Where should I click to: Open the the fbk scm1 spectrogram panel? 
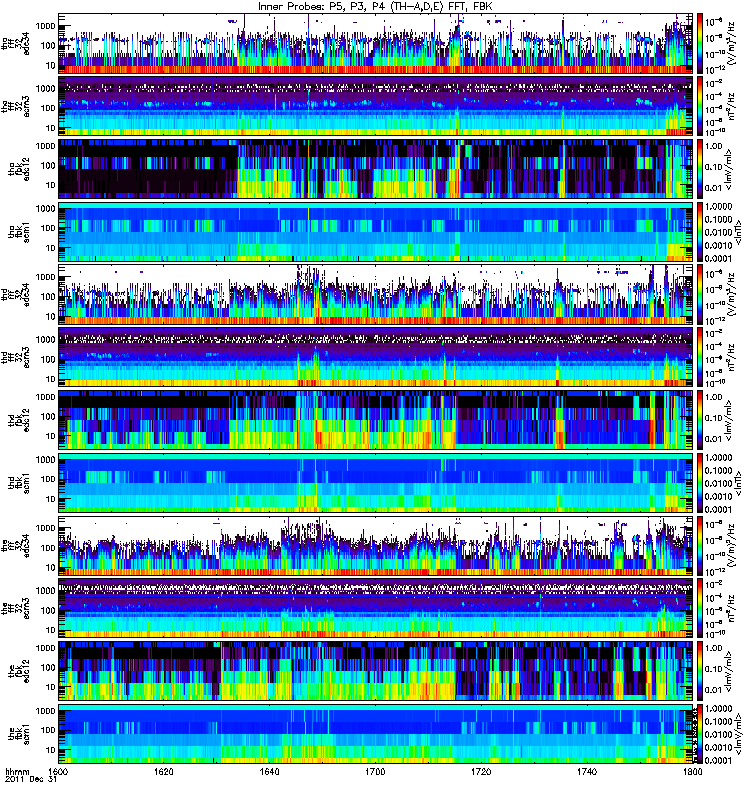(376, 734)
